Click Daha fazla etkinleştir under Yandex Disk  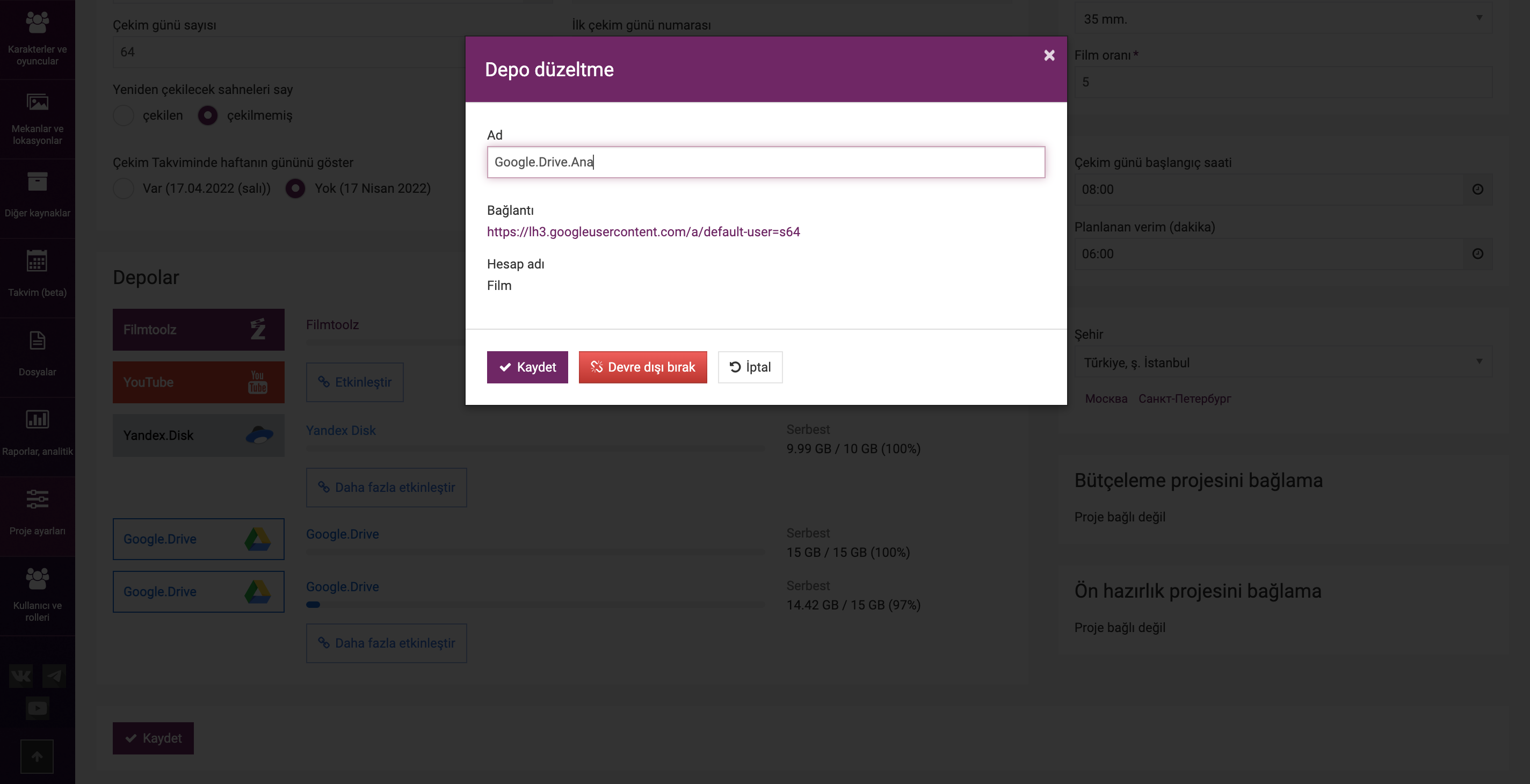[386, 488]
